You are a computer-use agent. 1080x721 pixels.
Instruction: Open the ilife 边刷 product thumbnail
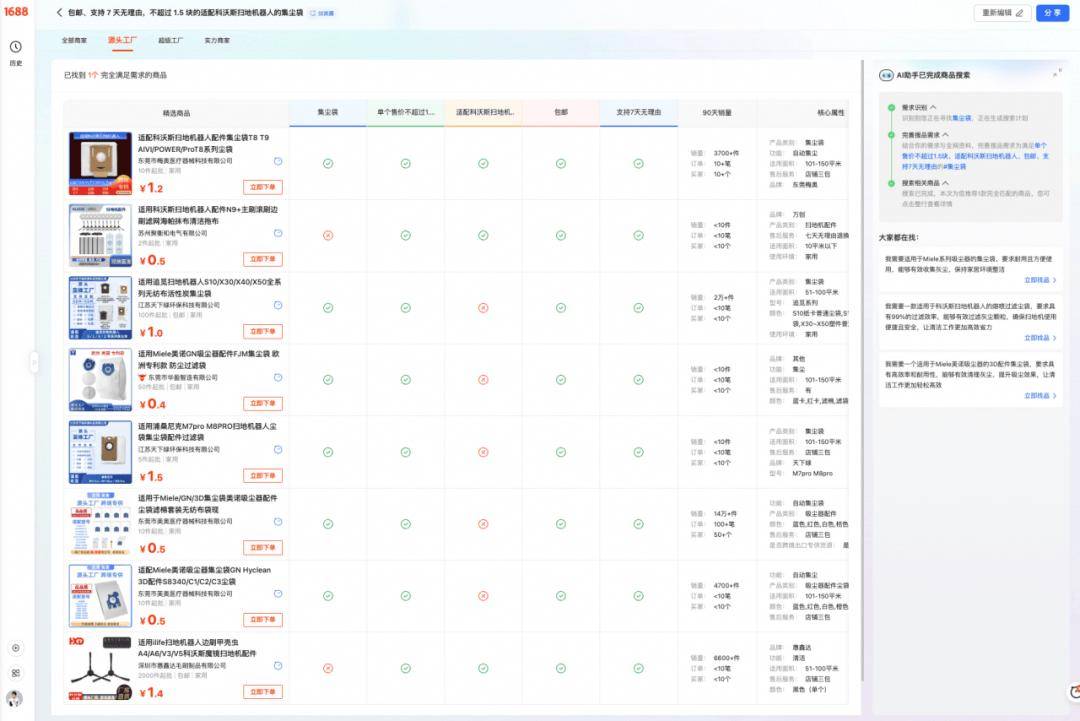100,669
